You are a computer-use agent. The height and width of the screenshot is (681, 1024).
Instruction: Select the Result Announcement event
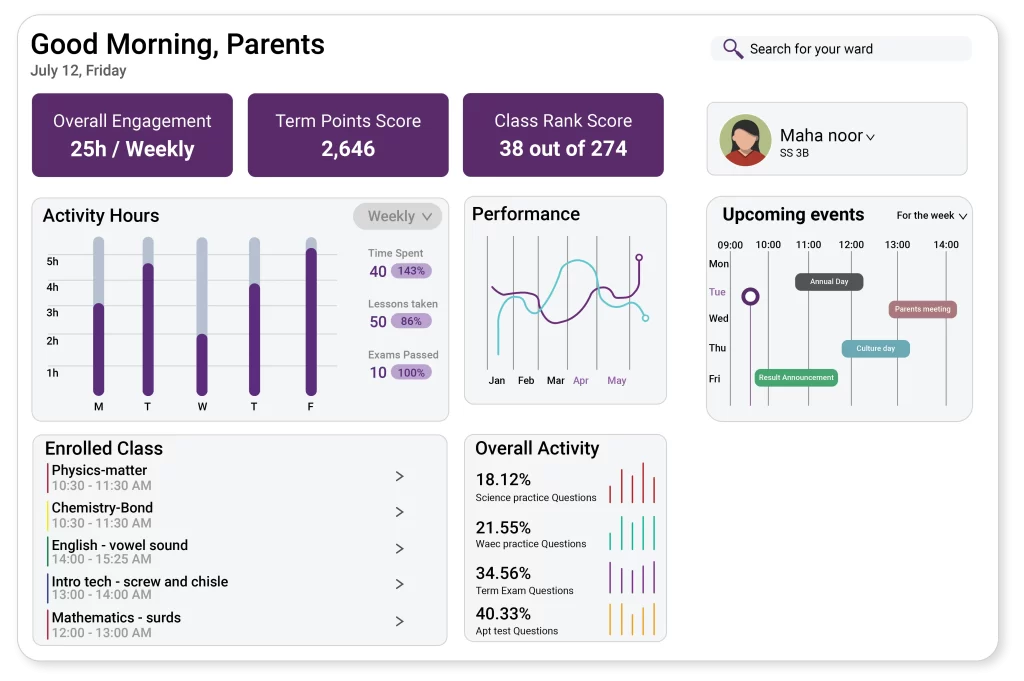point(796,377)
